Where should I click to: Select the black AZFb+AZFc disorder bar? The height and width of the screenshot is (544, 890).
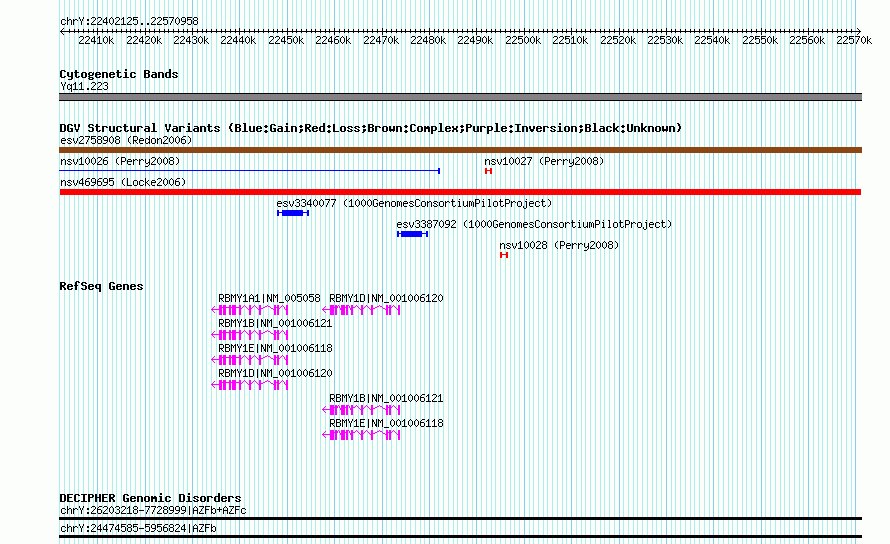[460, 518]
